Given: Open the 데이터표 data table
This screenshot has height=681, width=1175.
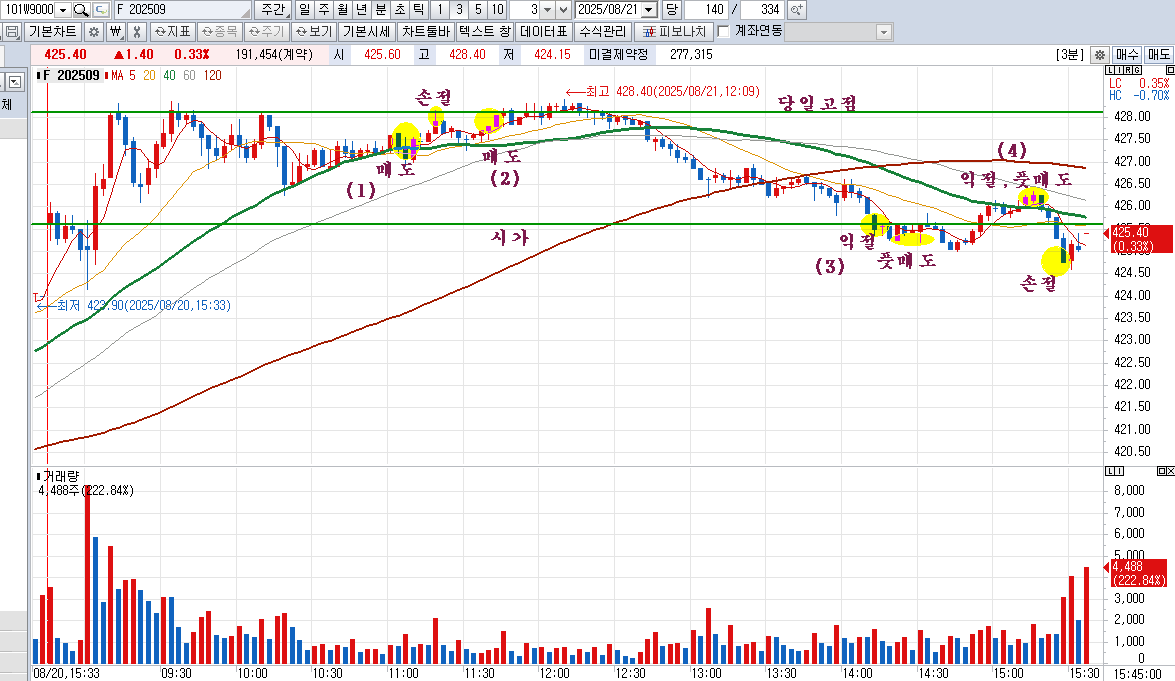Looking at the screenshot, I should [544, 31].
